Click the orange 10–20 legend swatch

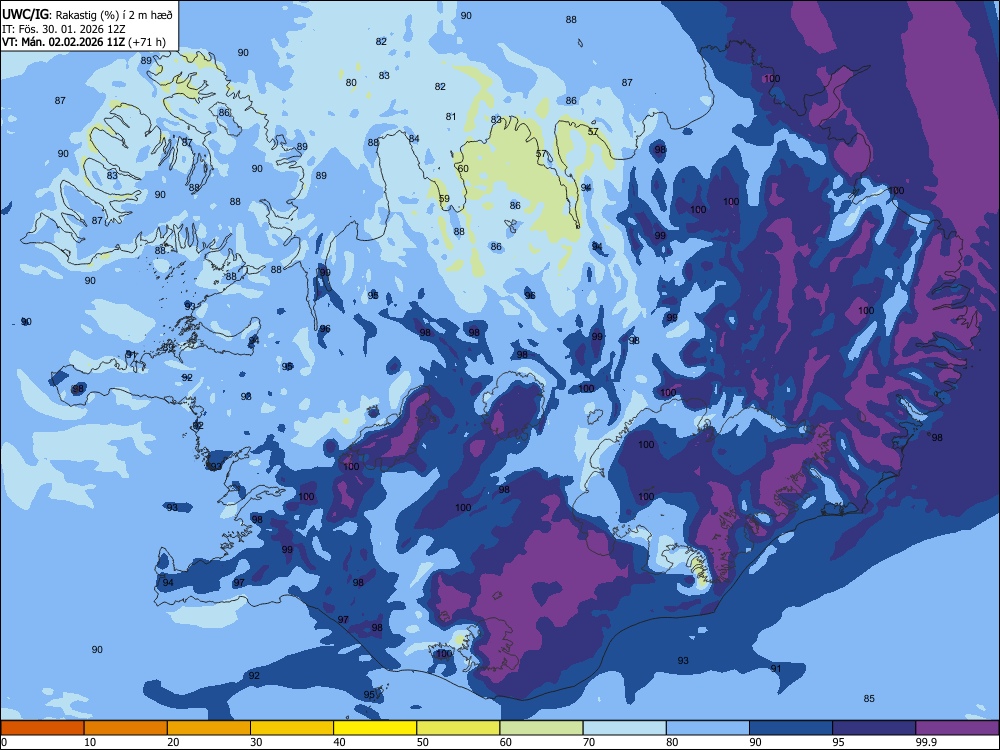point(126,728)
